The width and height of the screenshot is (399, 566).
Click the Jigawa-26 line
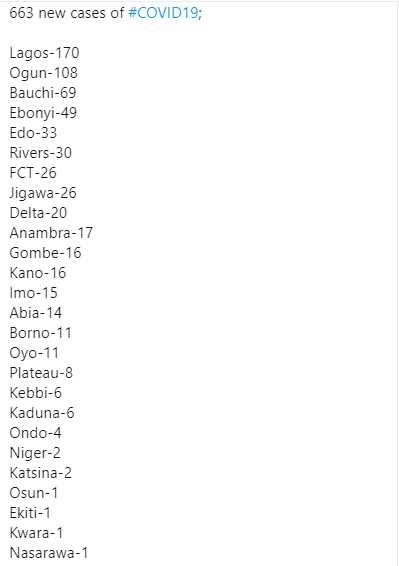point(43,193)
